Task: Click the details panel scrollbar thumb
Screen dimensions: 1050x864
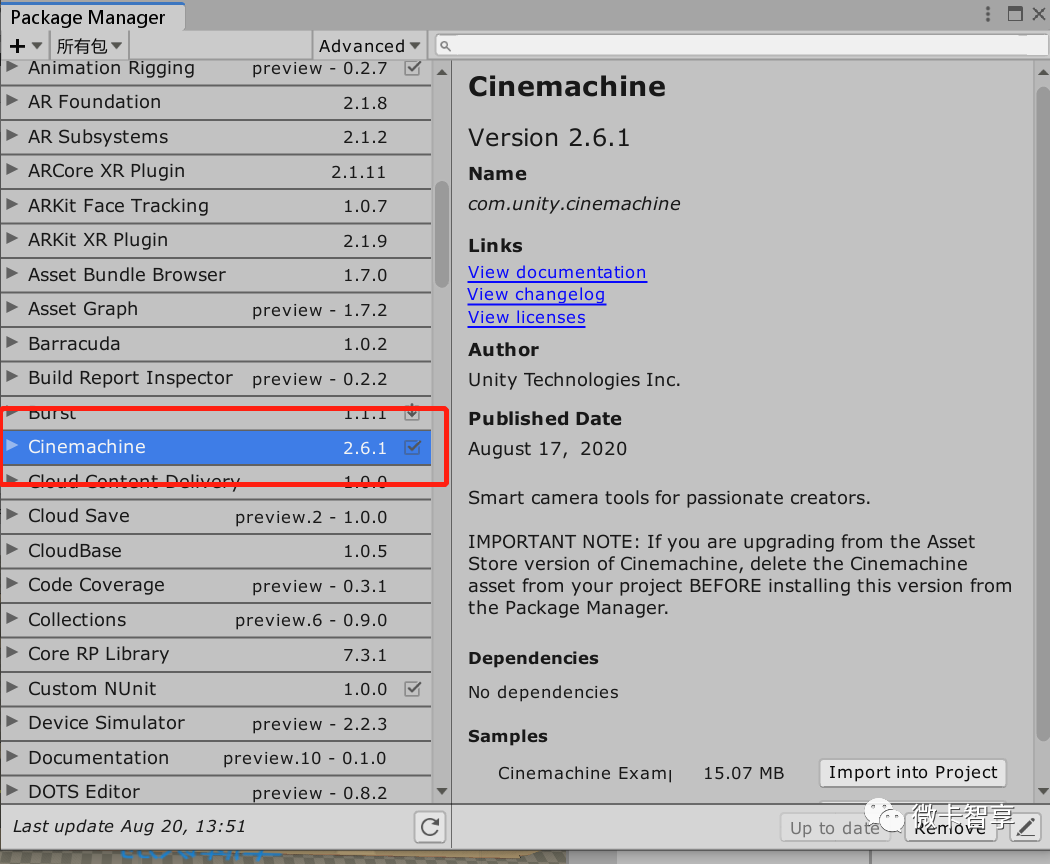Action: [x=1043, y=415]
